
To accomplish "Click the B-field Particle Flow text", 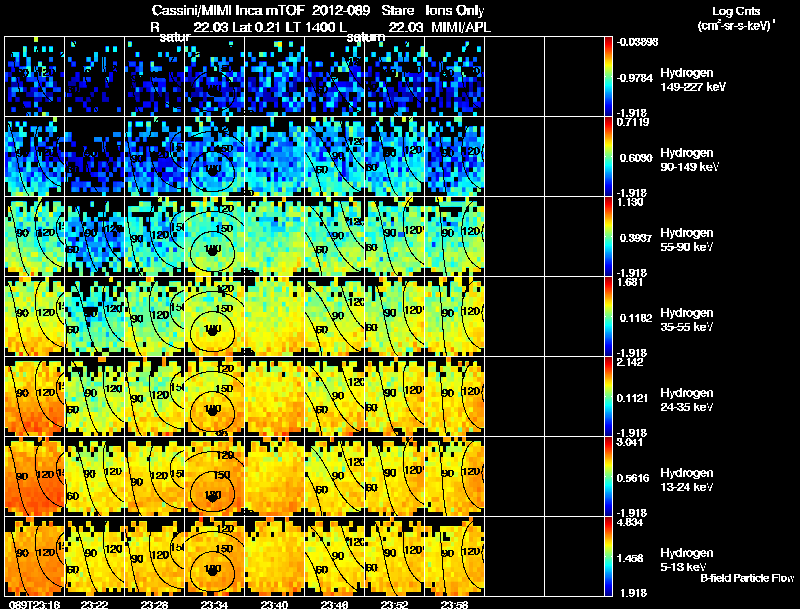I will 747,578.
